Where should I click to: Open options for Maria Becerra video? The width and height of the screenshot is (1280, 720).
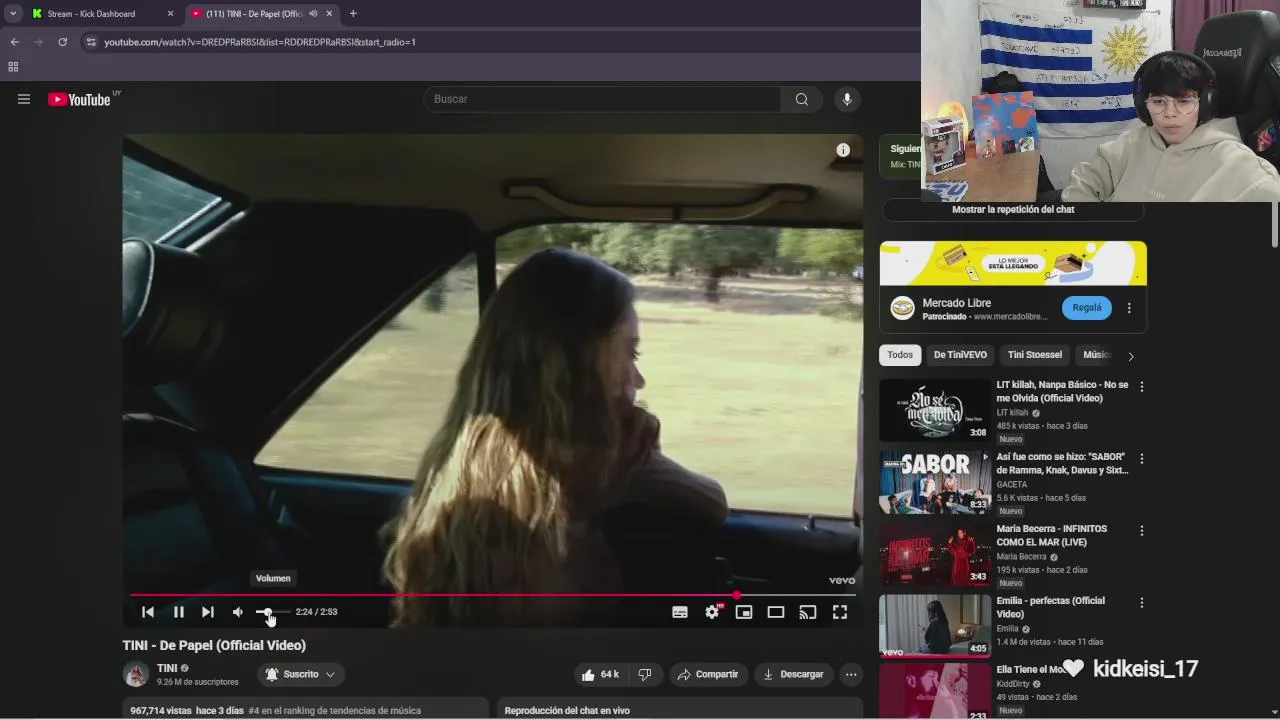click(1141, 530)
